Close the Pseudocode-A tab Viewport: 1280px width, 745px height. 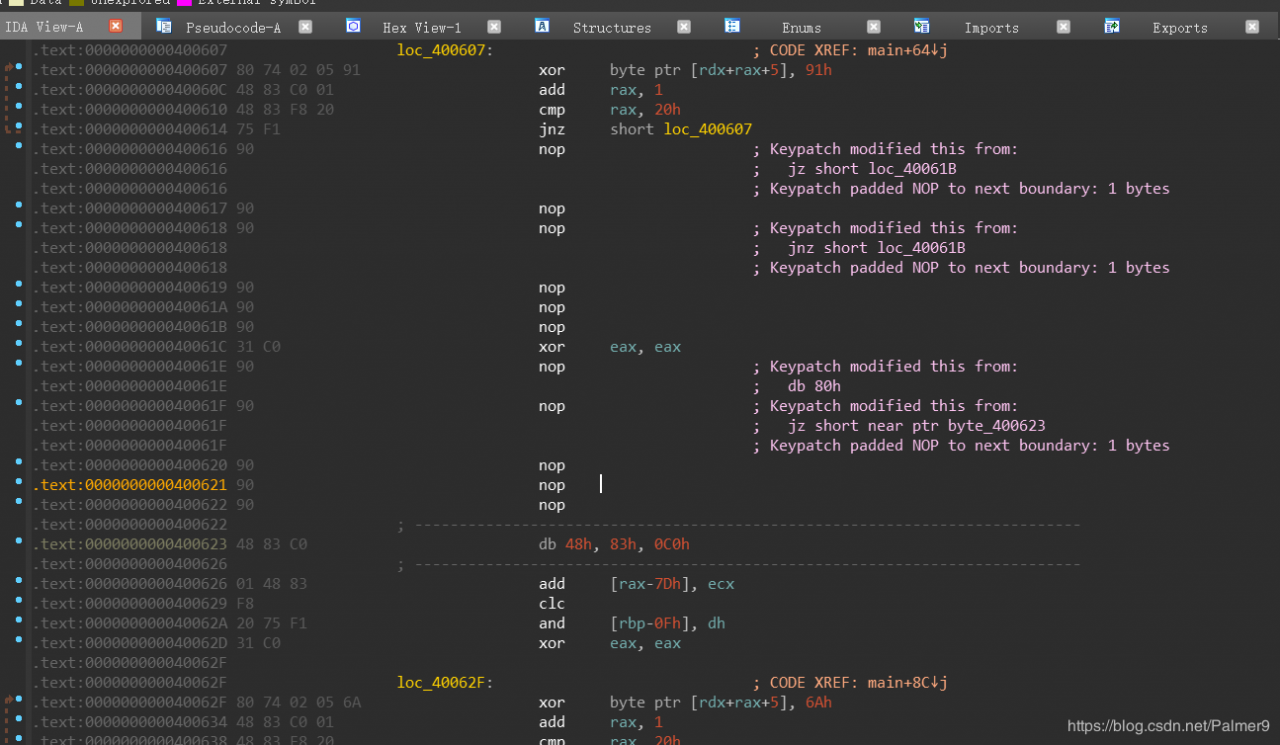305,27
